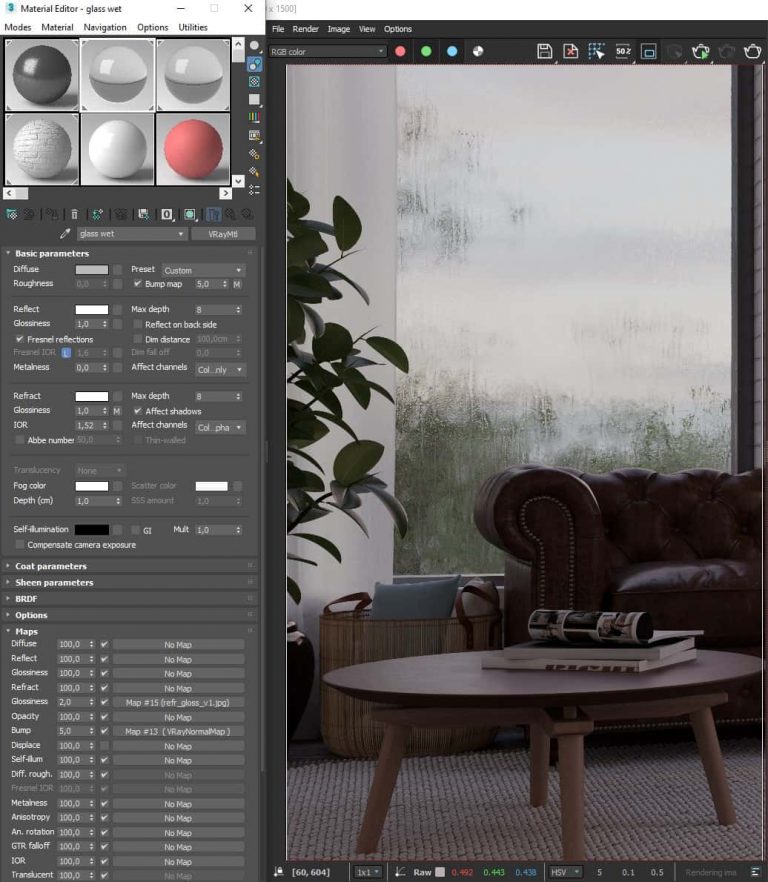Pick material from object with eyedropper
The width and height of the screenshot is (768, 882).
pos(65,234)
